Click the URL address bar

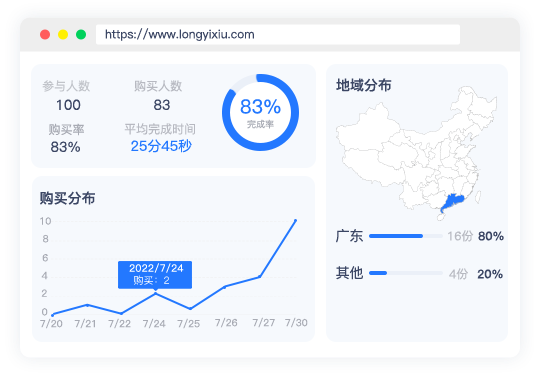[278, 34]
